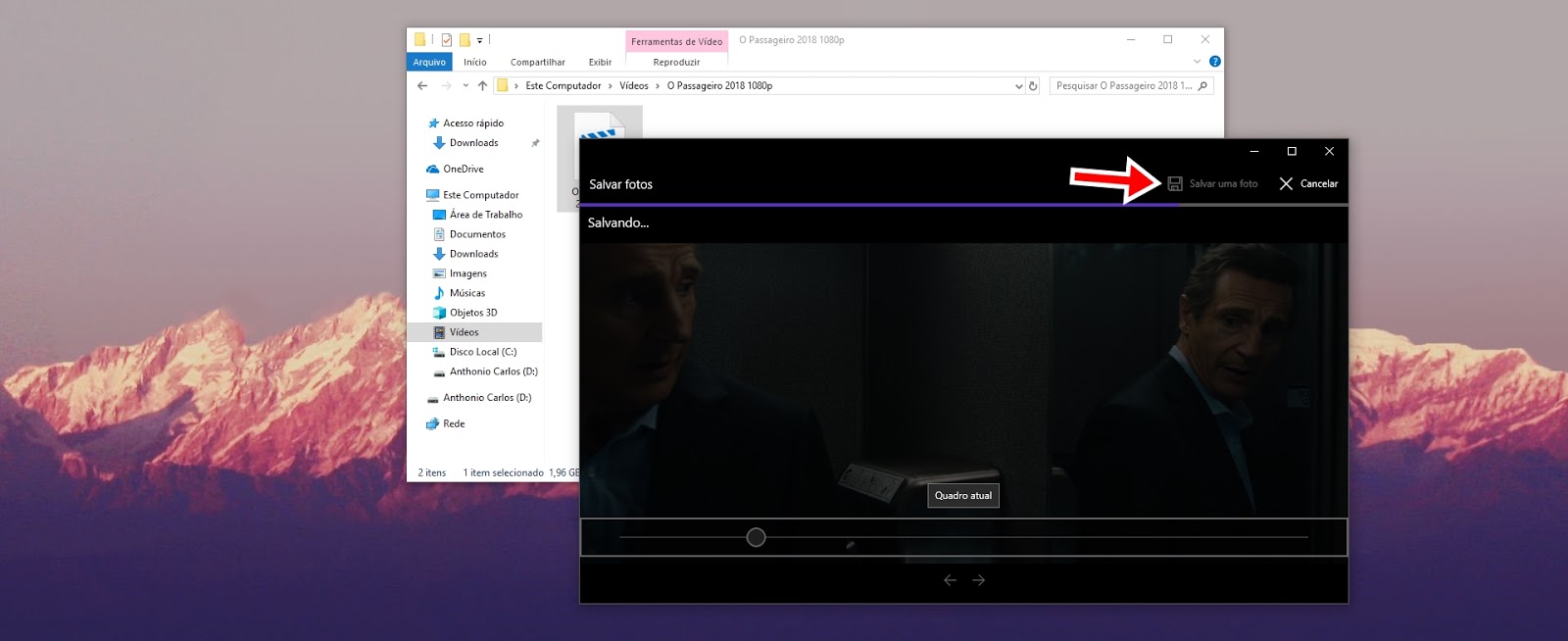Open Explorer help question mark icon
This screenshot has height=641, width=1568.
coord(1215,61)
